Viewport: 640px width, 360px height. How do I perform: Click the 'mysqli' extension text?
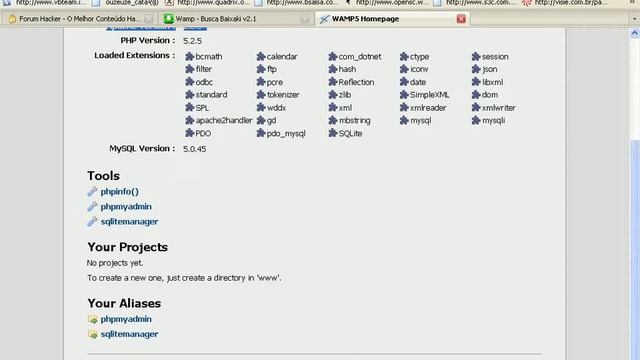click(493, 120)
